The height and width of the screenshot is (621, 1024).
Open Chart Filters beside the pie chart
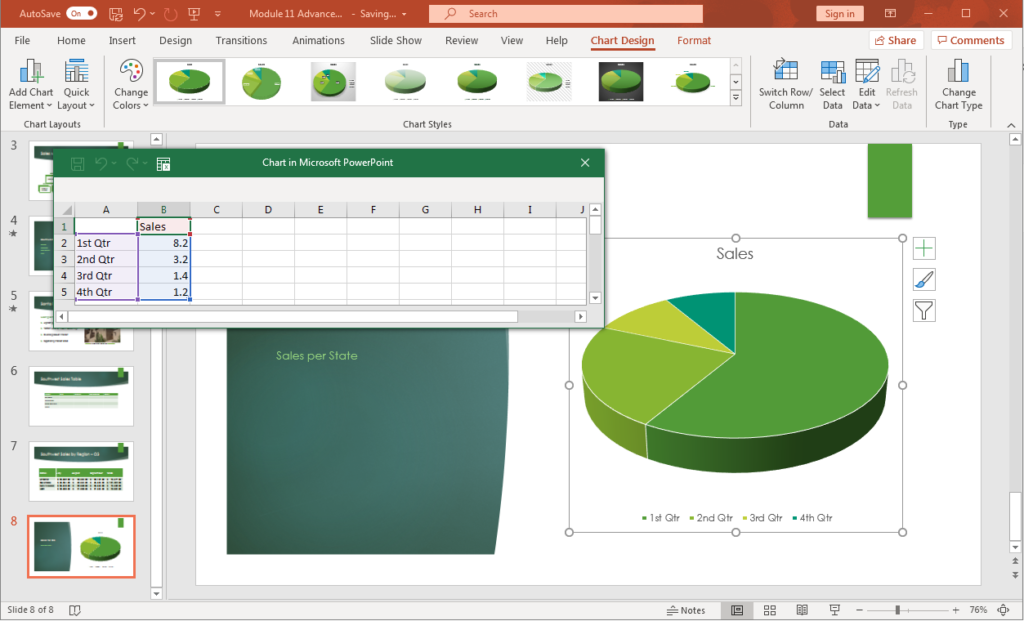click(x=923, y=310)
